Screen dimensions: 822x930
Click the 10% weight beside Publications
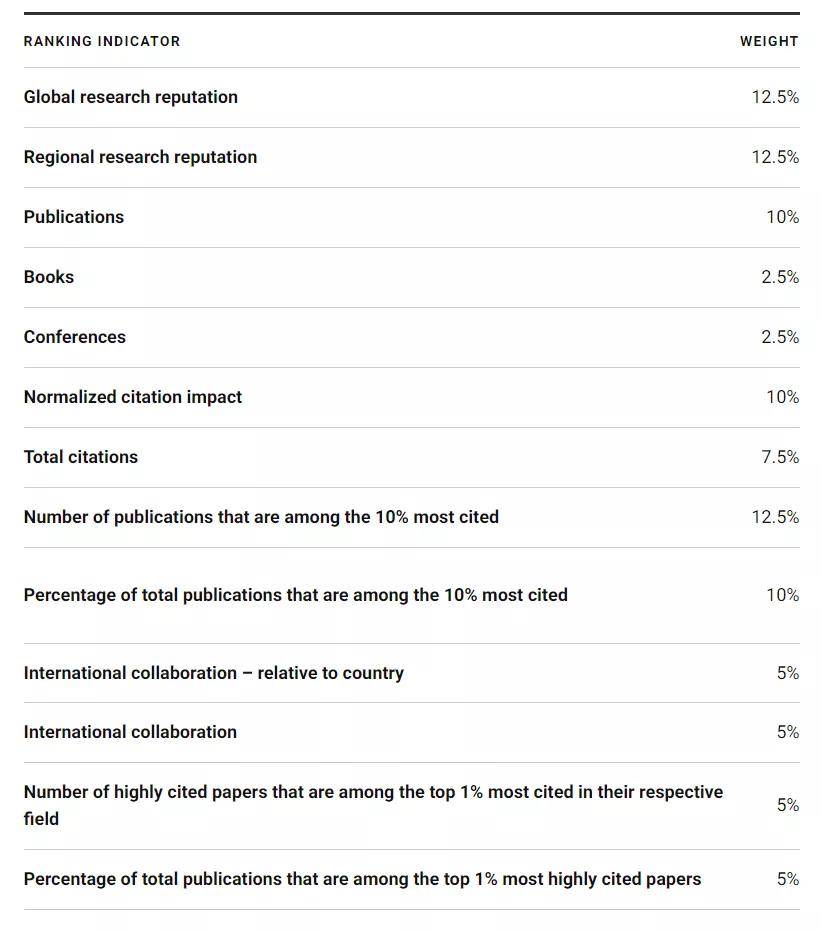pos(782,217)
